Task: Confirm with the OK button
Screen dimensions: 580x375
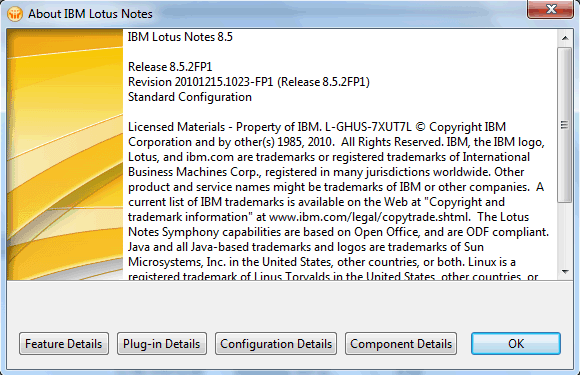Action: click(516, 344)
